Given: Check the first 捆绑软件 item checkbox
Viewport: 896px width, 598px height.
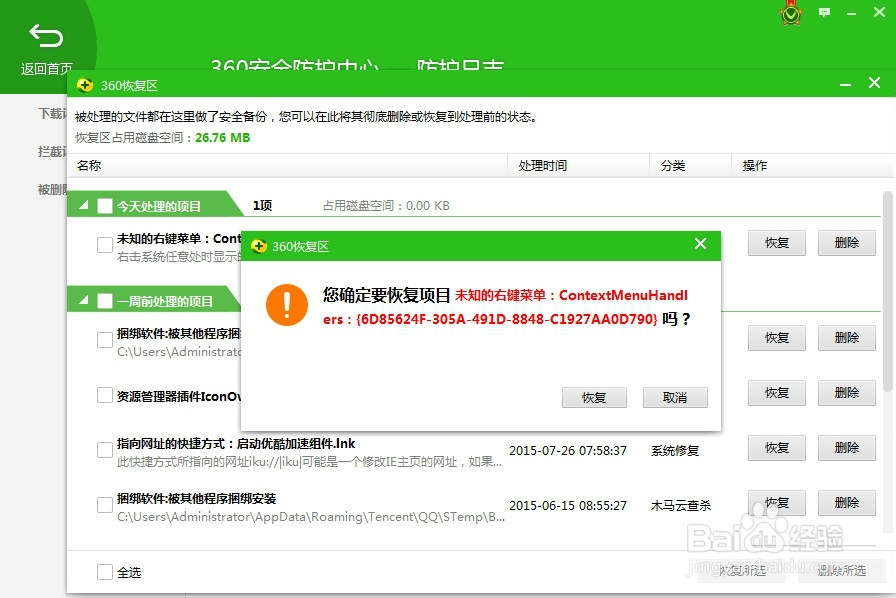Looking at the screenshot, I should tap(105, 340).
